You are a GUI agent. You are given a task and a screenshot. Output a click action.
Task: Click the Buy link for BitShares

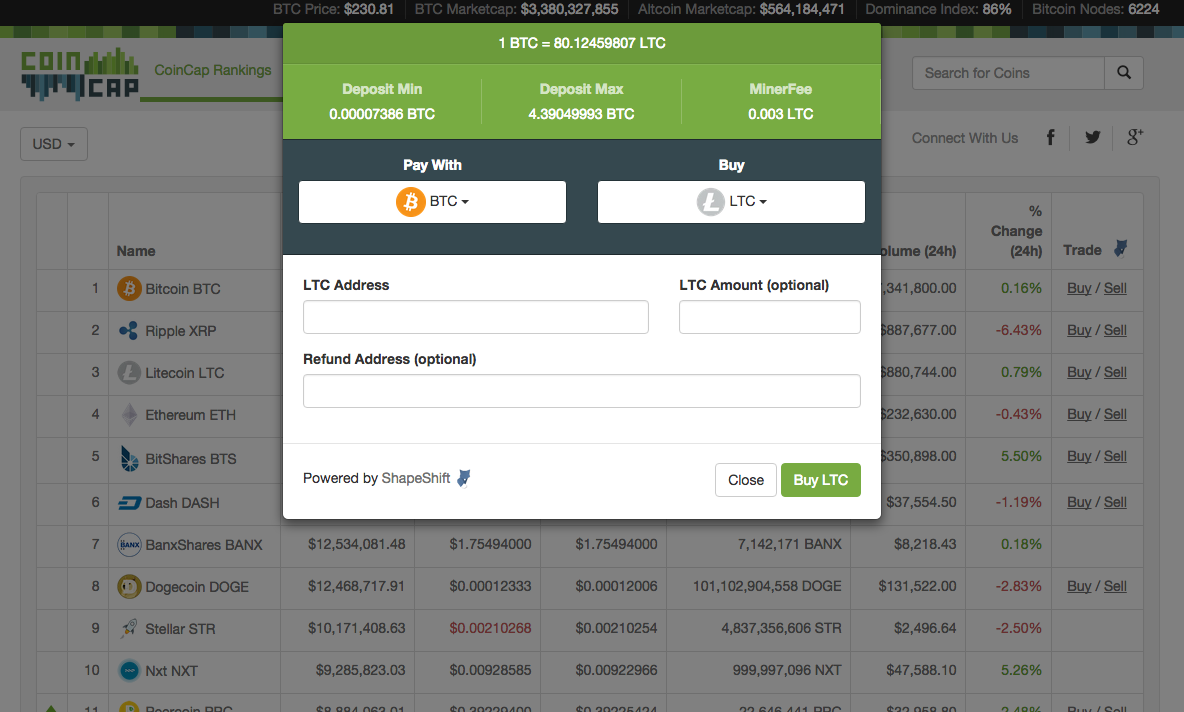pos(1079,456)
